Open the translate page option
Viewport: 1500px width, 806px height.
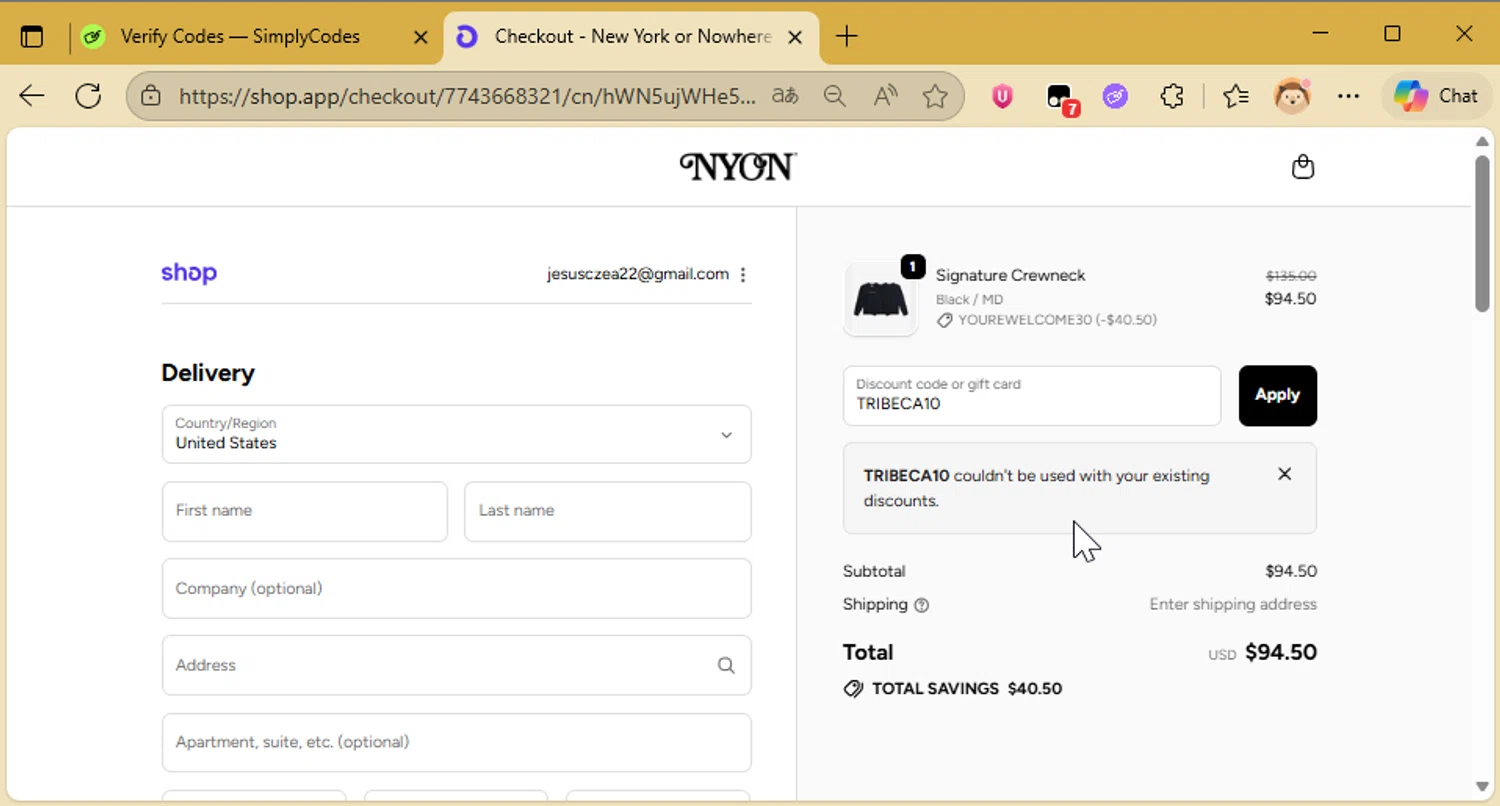785,96
